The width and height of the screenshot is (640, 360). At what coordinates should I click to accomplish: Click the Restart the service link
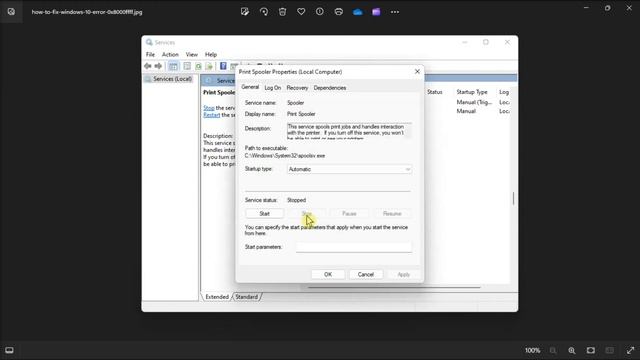pos(211,115)
